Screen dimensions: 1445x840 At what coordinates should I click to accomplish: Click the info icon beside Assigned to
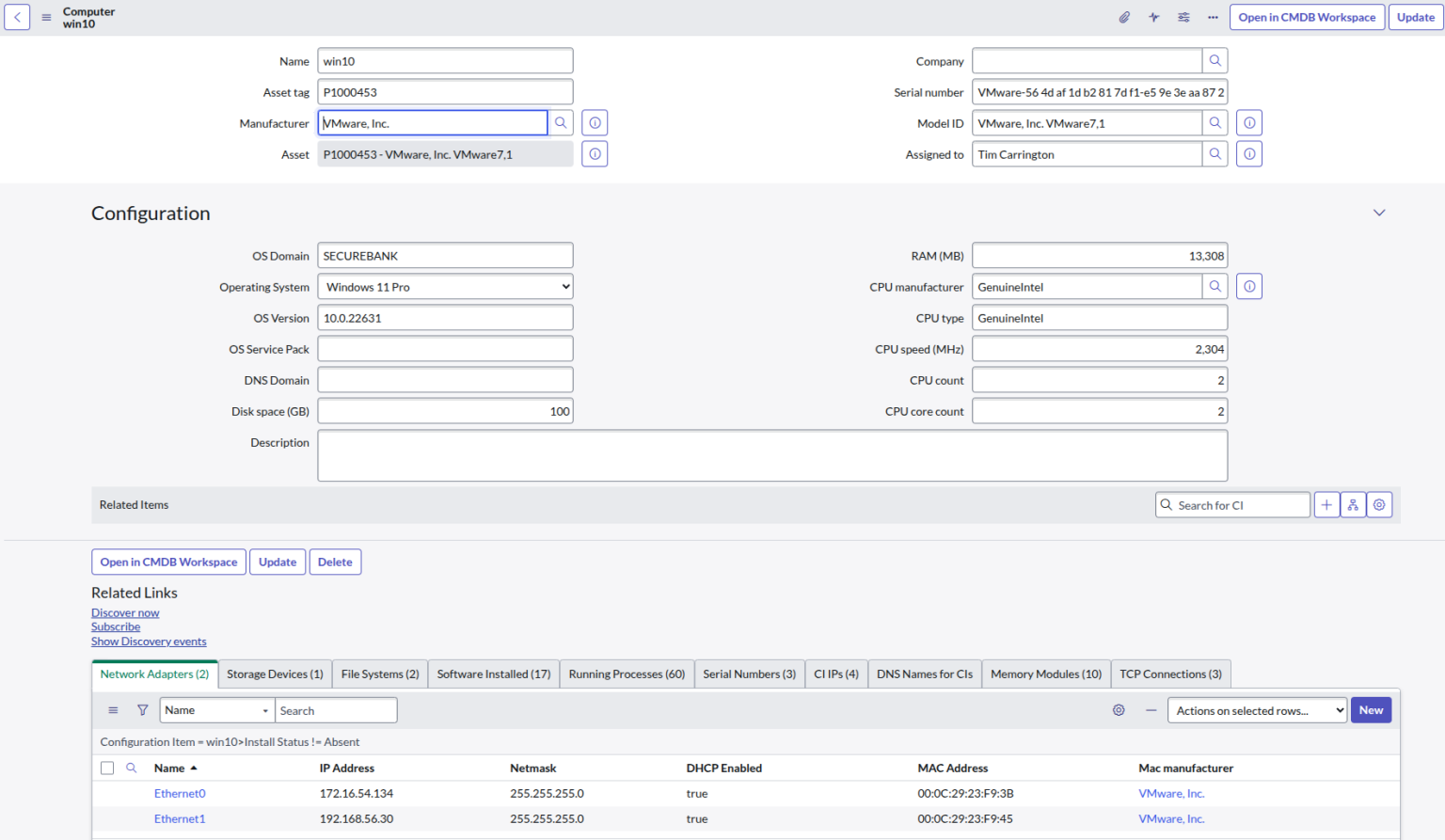coord(1248,153)
